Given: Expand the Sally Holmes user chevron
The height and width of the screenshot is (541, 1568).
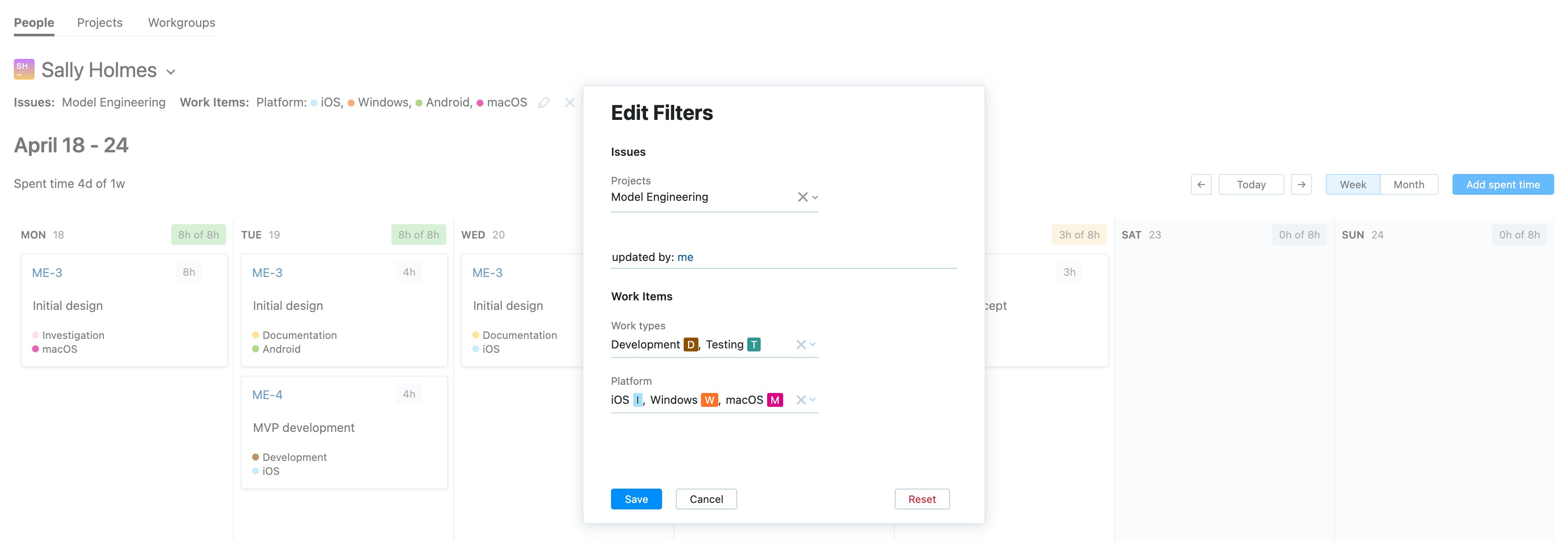Looking at the screenshot, I should [170, 71].
